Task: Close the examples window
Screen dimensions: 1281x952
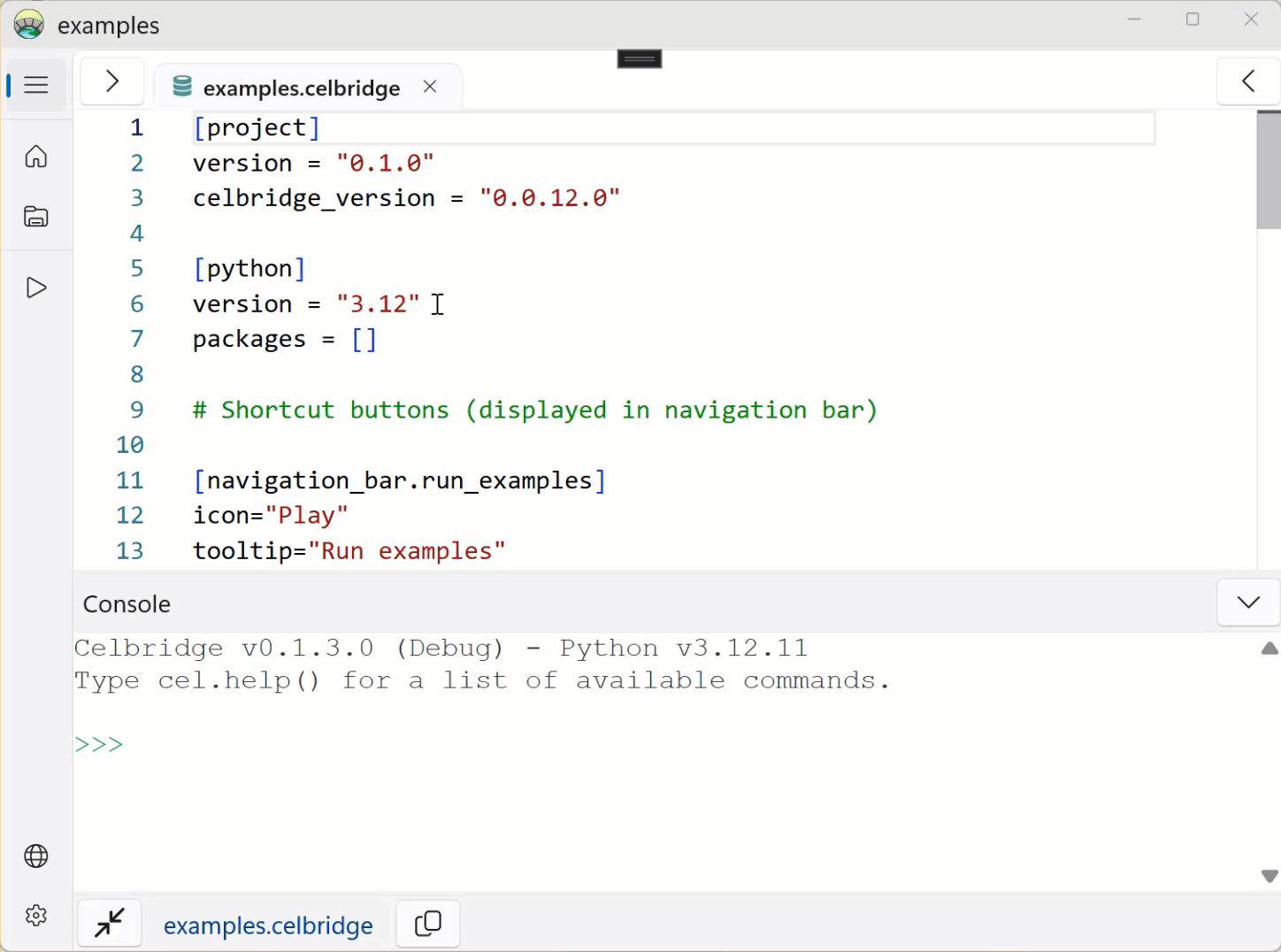Action: [1251, 19]
